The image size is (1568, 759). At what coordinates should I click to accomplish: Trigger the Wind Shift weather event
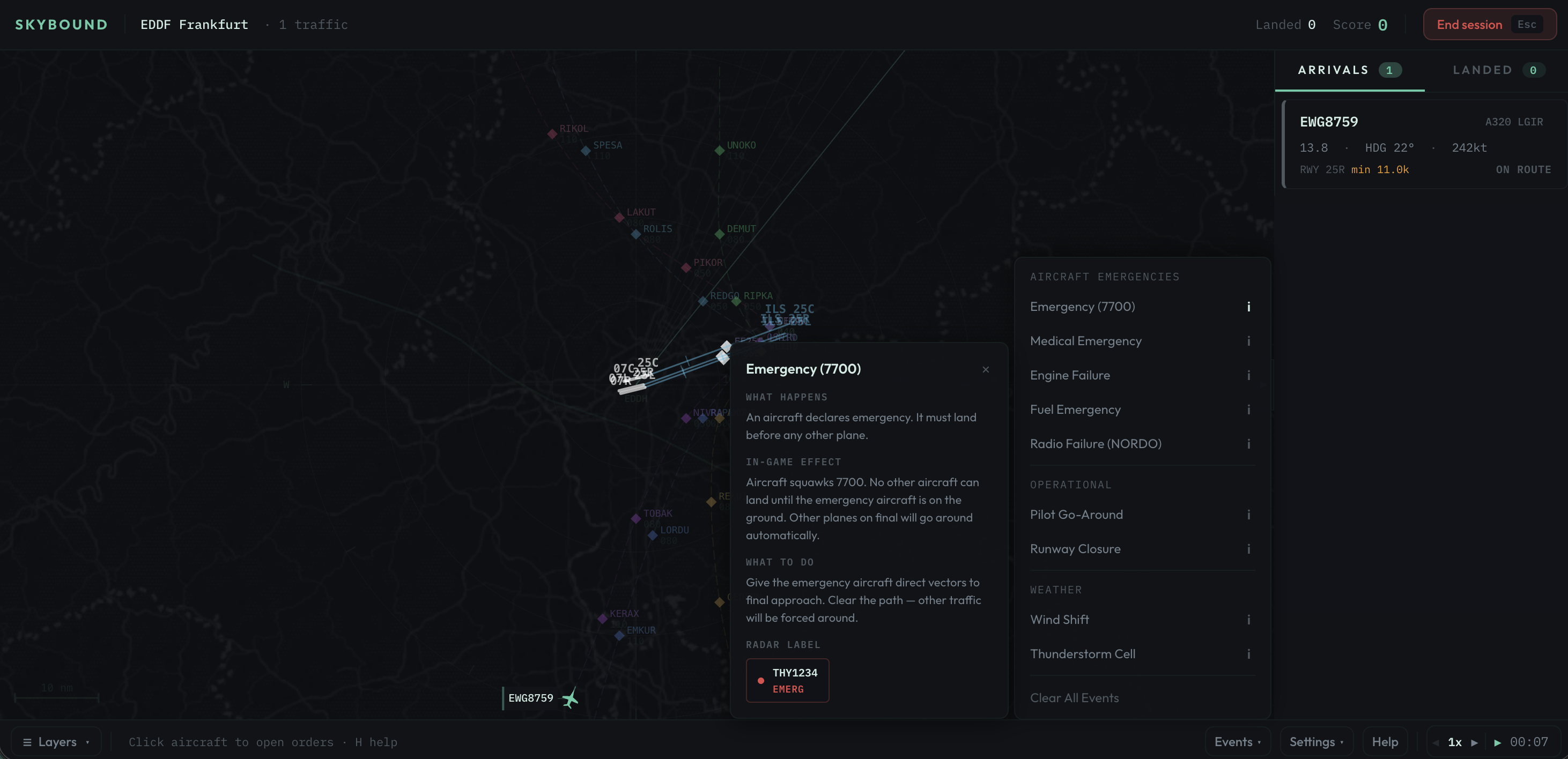[1059, 620]
